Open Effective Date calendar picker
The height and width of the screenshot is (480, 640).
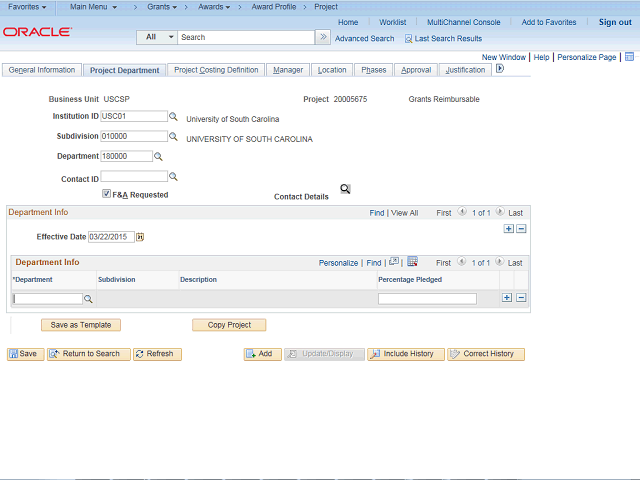(140, 237)
